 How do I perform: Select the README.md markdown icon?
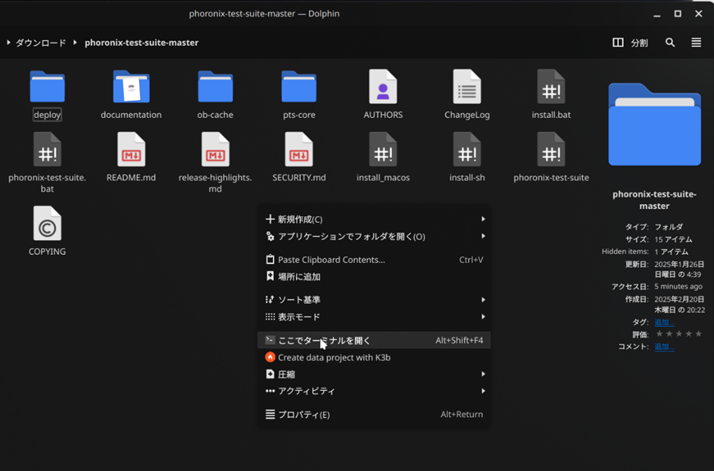click(131, 149)
